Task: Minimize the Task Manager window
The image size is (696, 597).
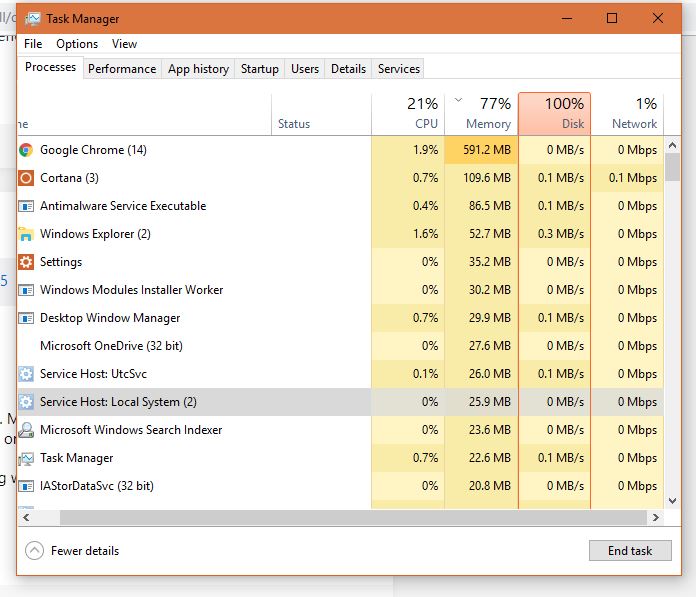Action: (567, 19)
